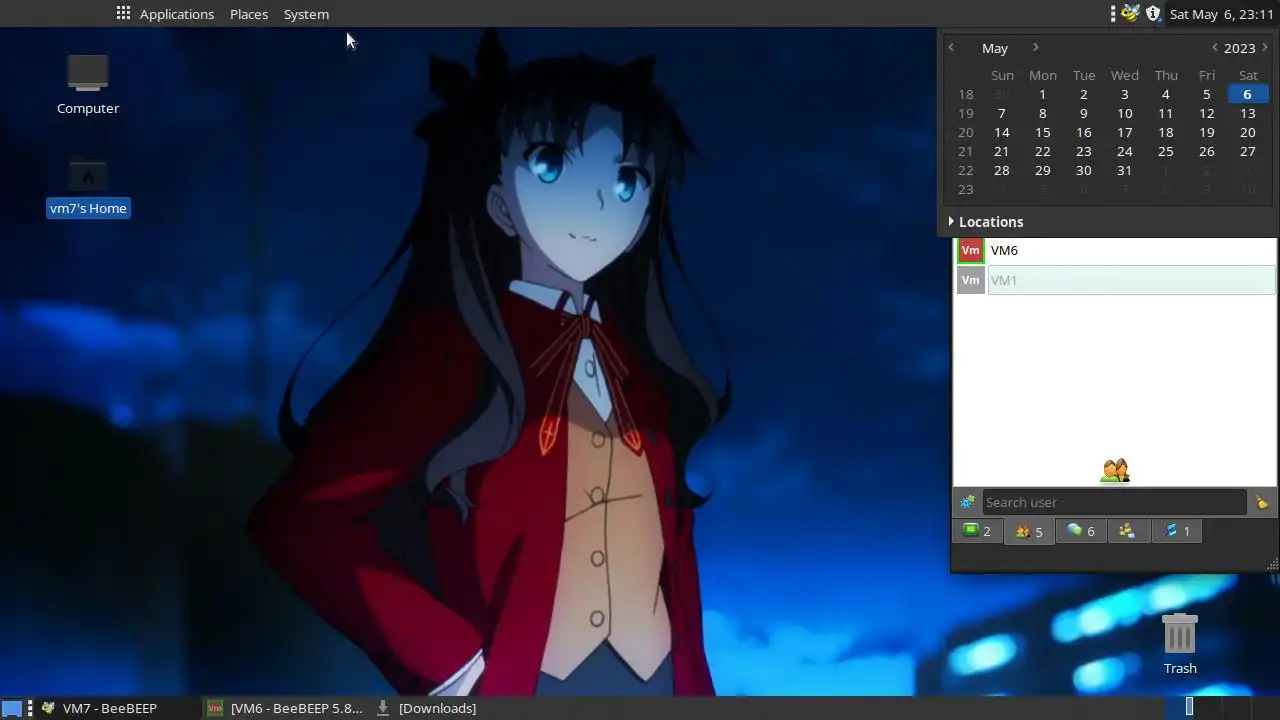
Task: Click the BeeBEEP window resize grip
Action: (1272, 565)
